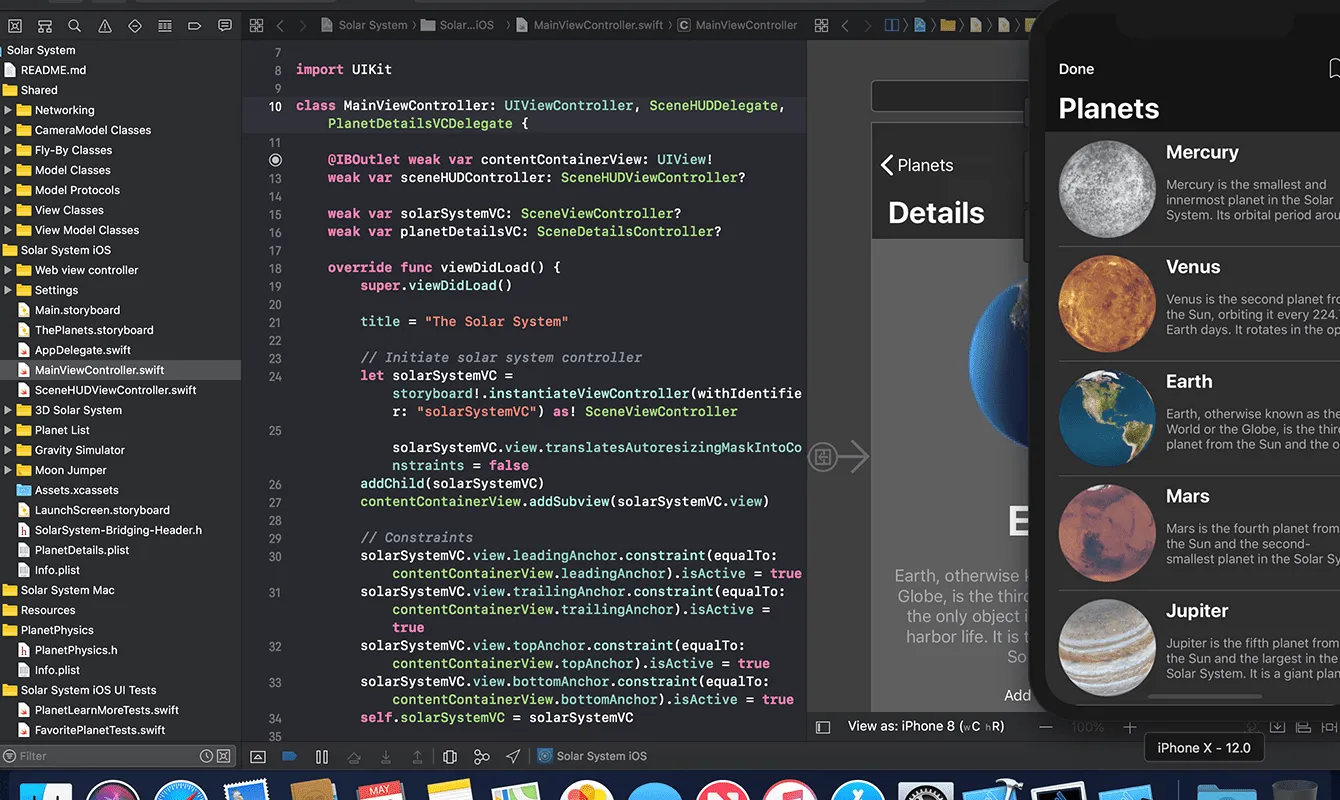The height and width of the screenshot is (800, 1340).
Task: Toggle the breakpoint on line 12
Action: (x=275, y=159)
